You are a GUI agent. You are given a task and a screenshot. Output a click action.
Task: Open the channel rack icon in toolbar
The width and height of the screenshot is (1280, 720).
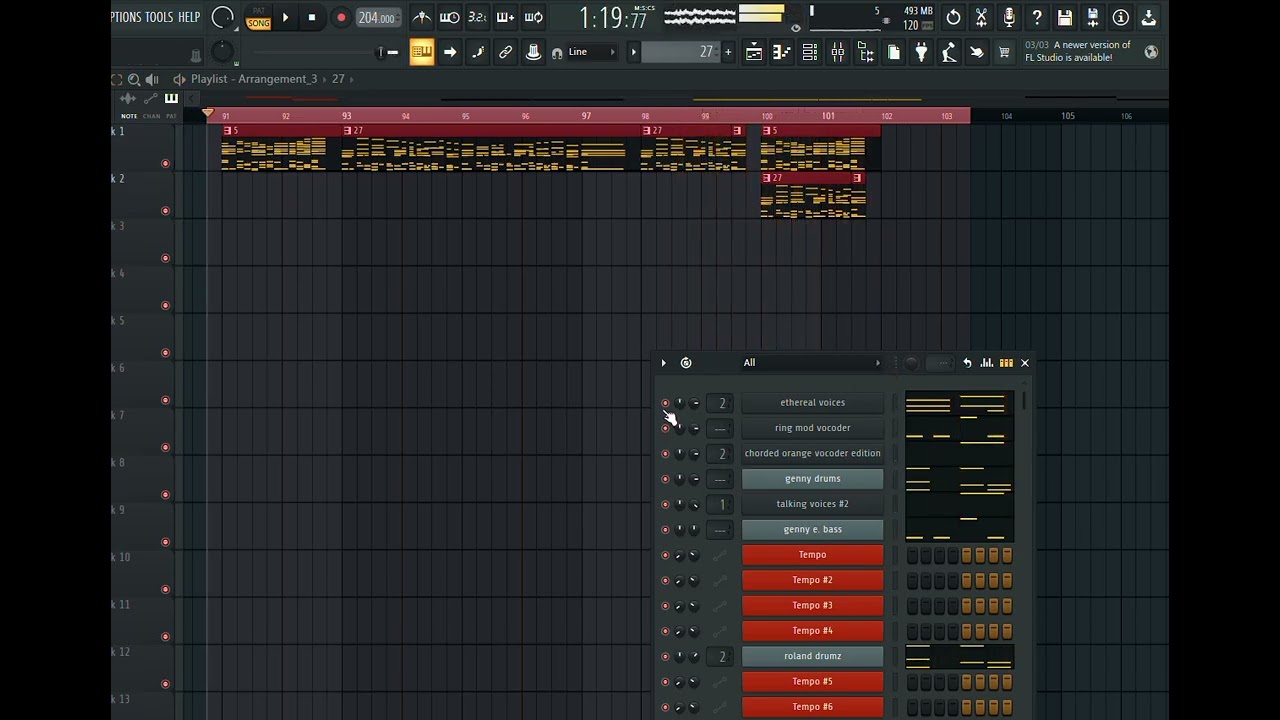(x=810, y=52)
